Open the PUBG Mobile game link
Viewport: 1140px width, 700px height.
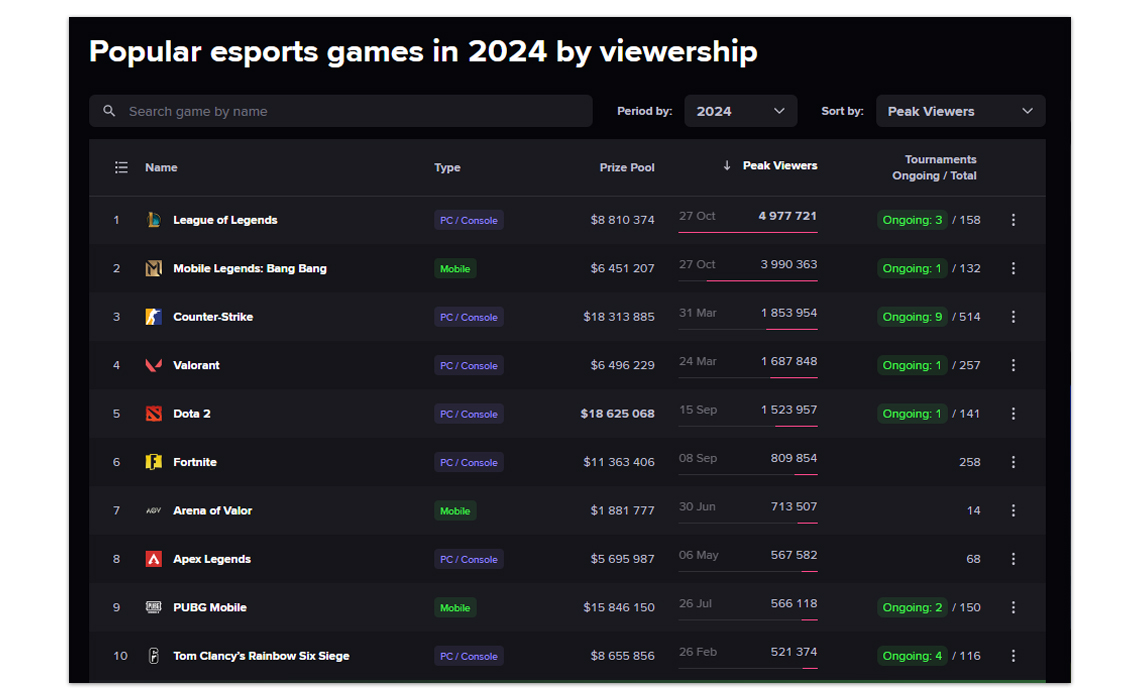(209, 607)
